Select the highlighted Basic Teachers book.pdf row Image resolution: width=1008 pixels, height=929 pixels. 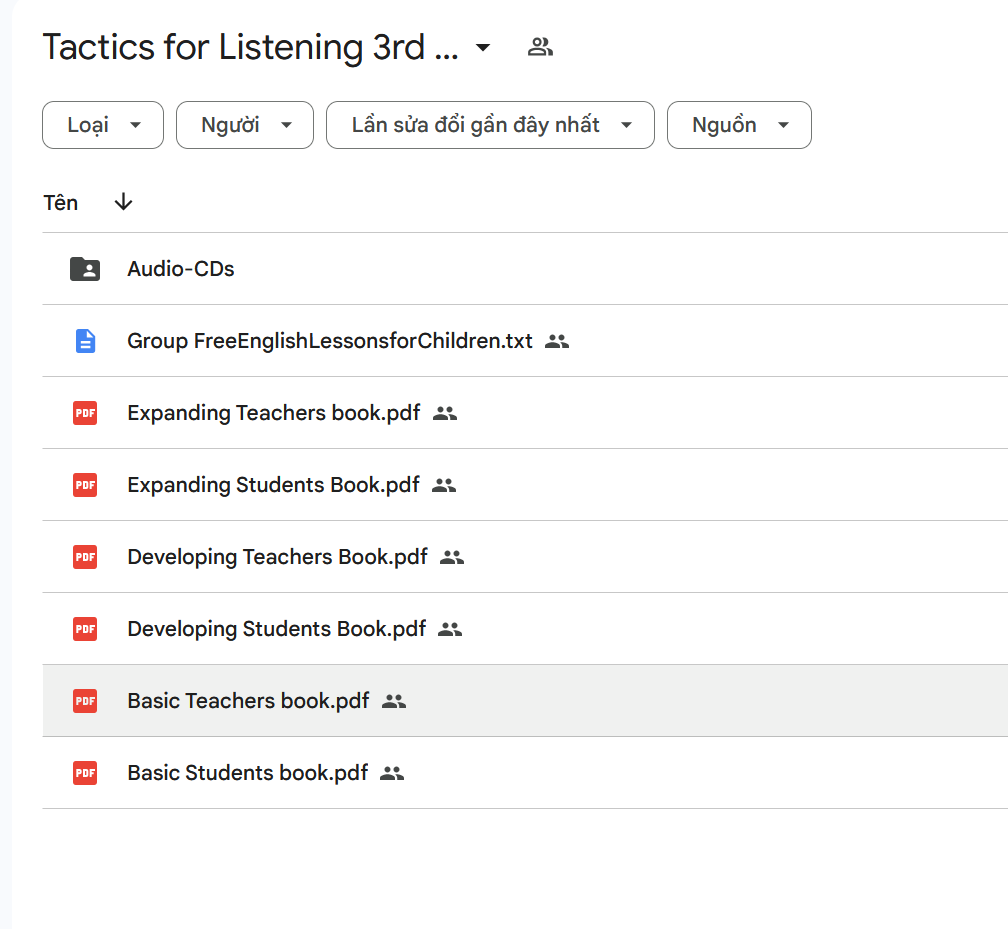[x=248, y=701]
